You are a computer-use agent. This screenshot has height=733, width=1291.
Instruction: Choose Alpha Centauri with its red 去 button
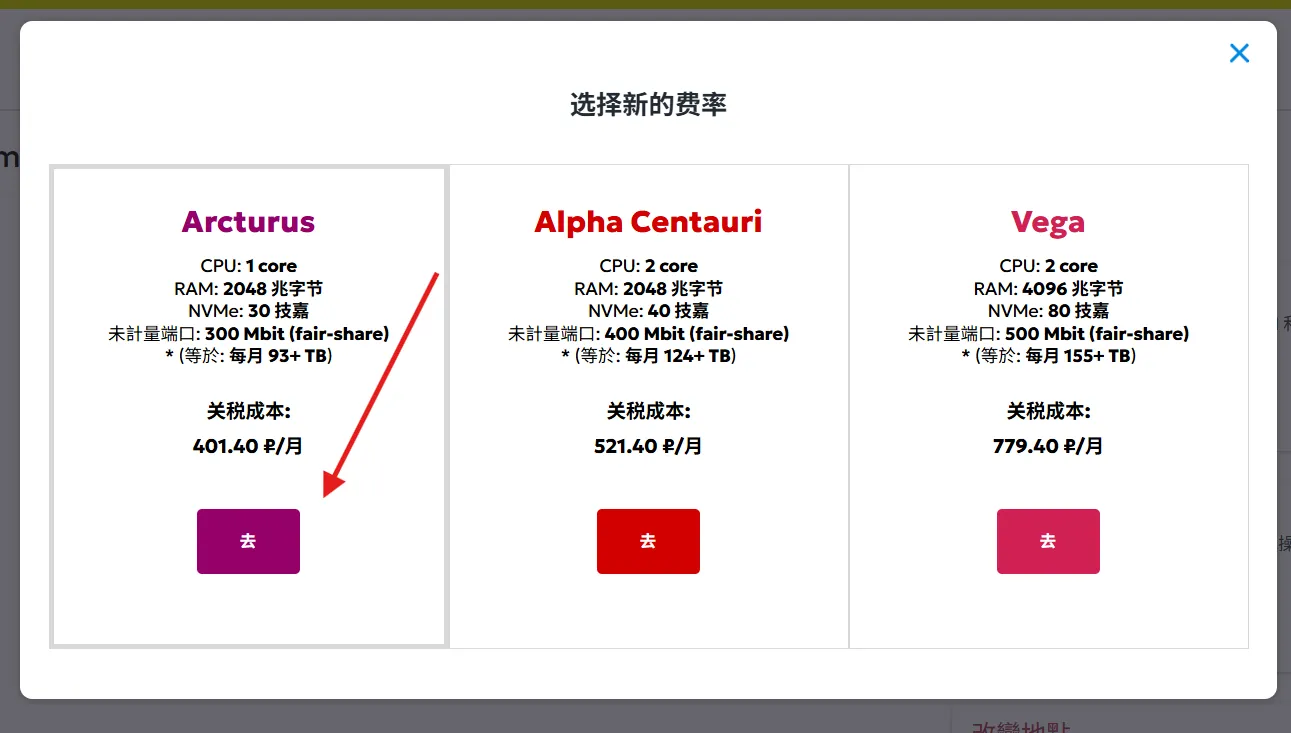pos(648,541)
